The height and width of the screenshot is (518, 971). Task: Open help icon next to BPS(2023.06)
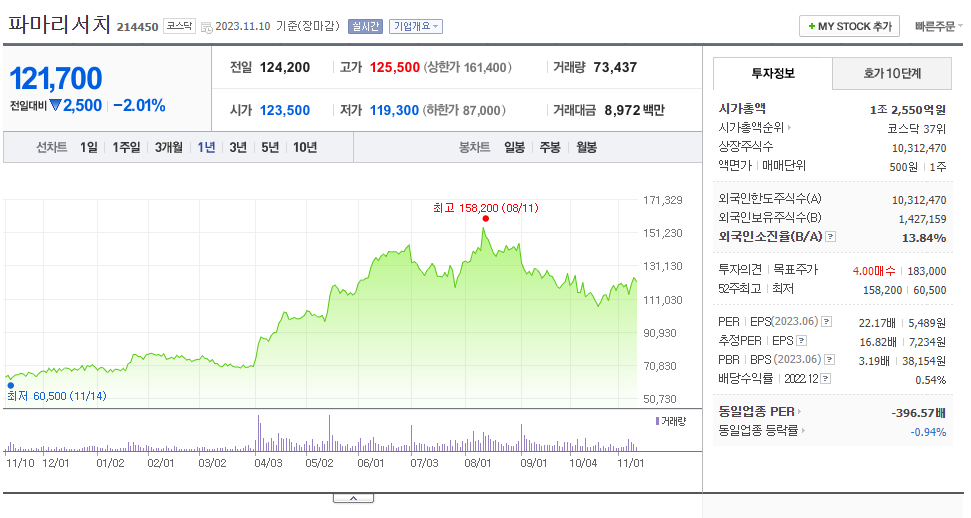click(830, 359)
